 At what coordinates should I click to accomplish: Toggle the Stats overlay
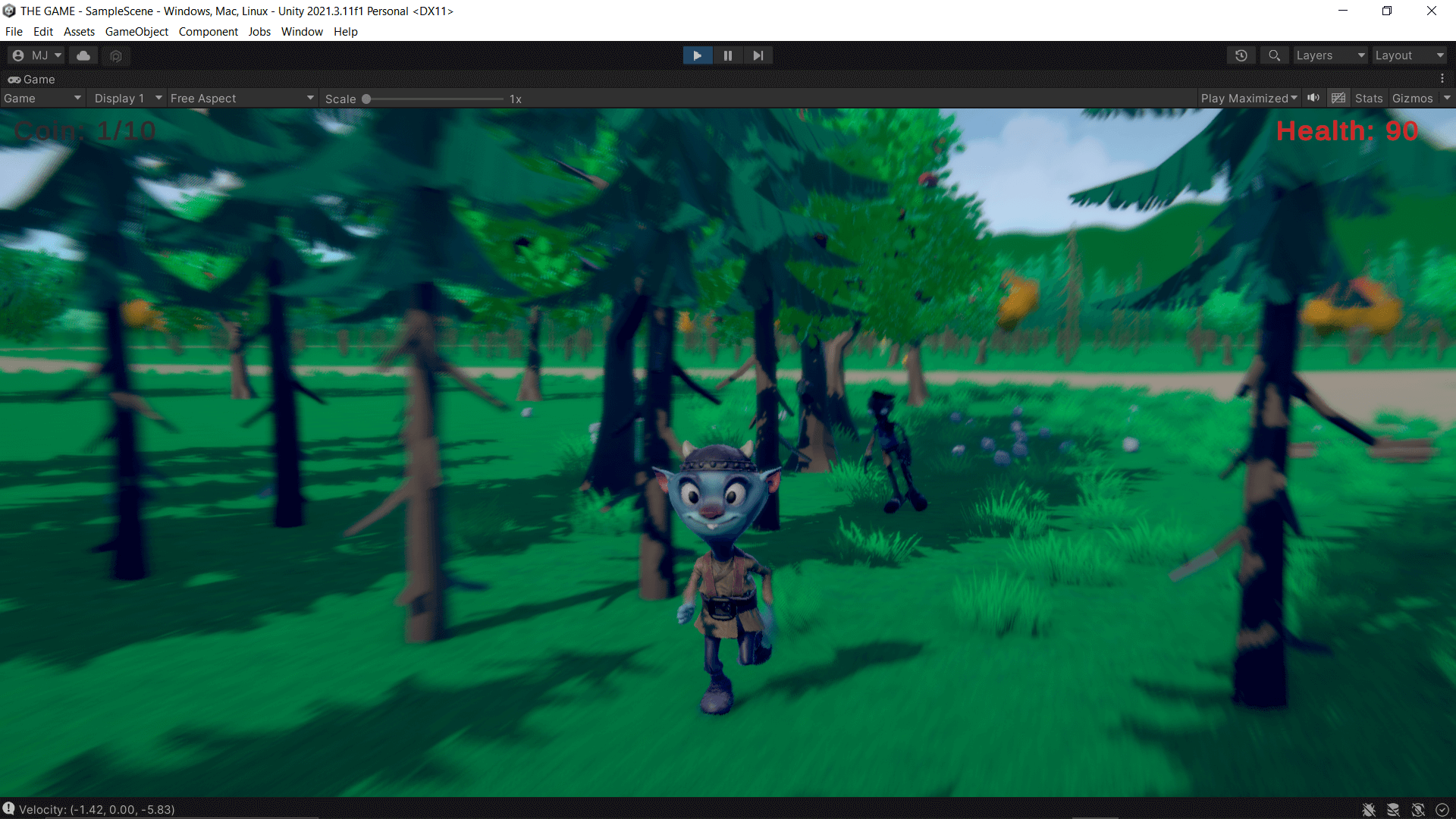point(1368,99)
